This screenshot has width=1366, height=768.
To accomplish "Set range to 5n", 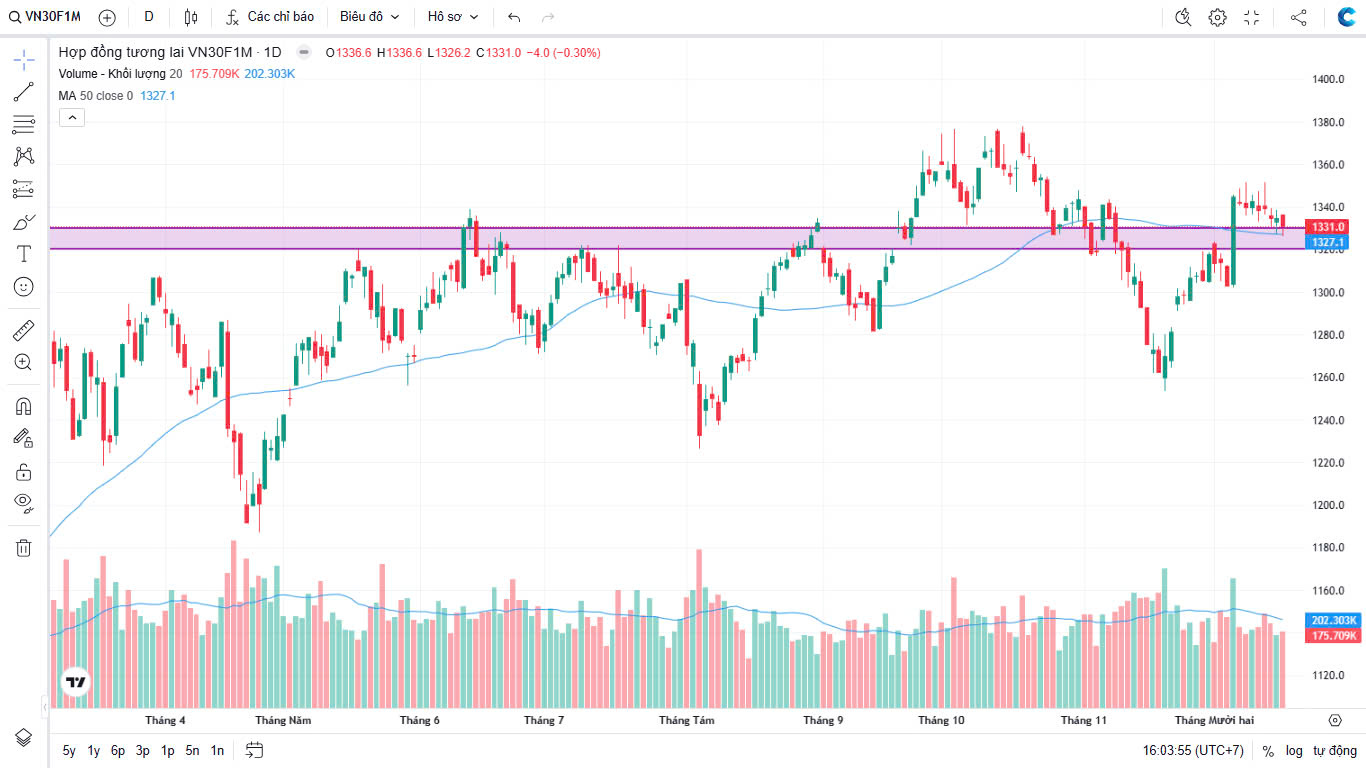I will tap(192, 750).
